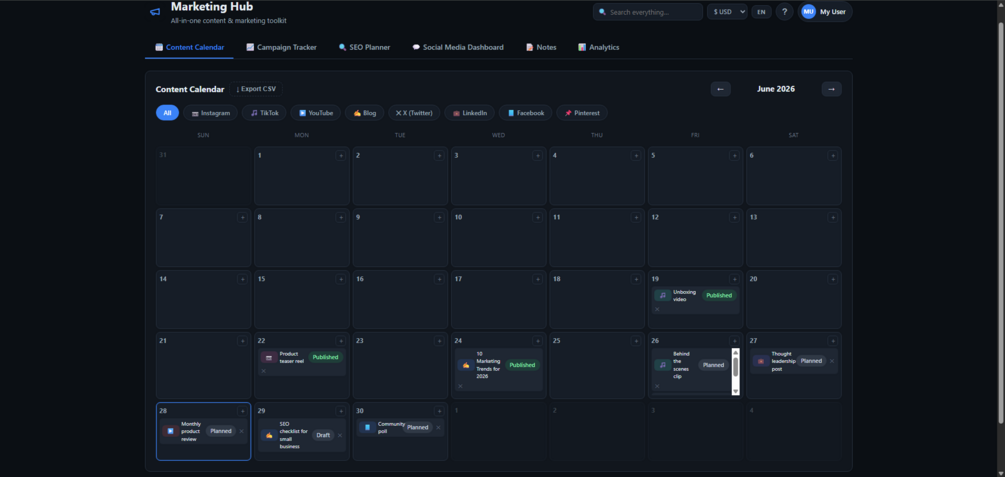
Task: Click TikTok icon on Unboxing video
Action: tap(663, 296)
